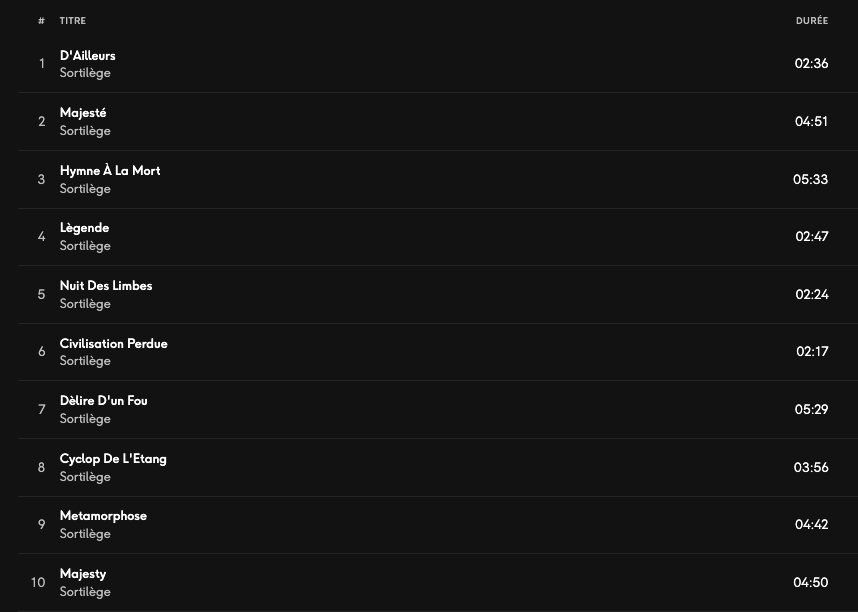
Task: Click track number 3 in the list
Action: [x=41, y=180]
